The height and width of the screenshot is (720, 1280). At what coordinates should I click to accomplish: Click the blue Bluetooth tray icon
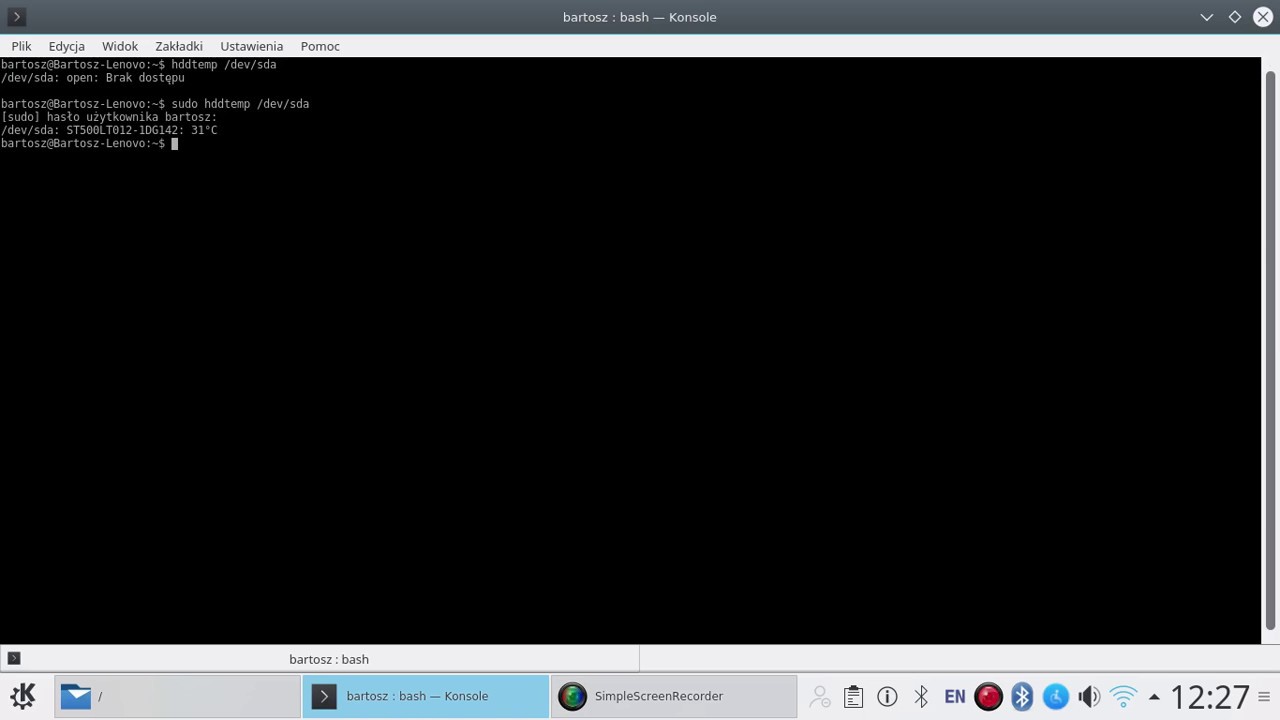1022,696
